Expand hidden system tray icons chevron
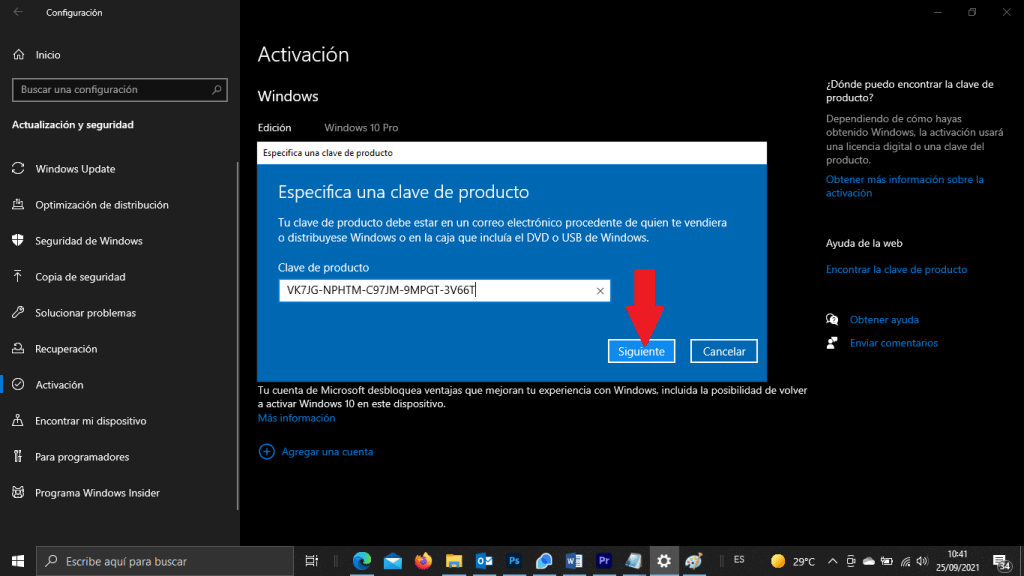The image size is (1024, 576). (833, 561)
